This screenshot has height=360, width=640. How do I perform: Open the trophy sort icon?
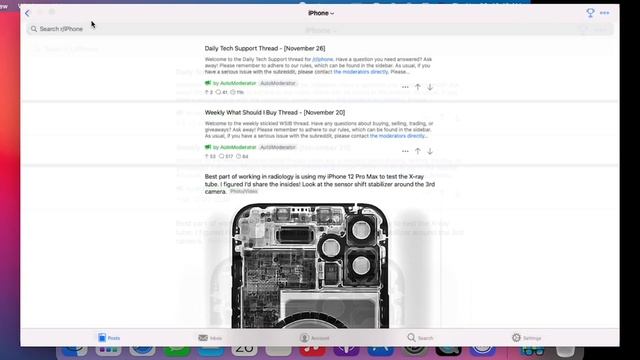(x=590, y=13)
